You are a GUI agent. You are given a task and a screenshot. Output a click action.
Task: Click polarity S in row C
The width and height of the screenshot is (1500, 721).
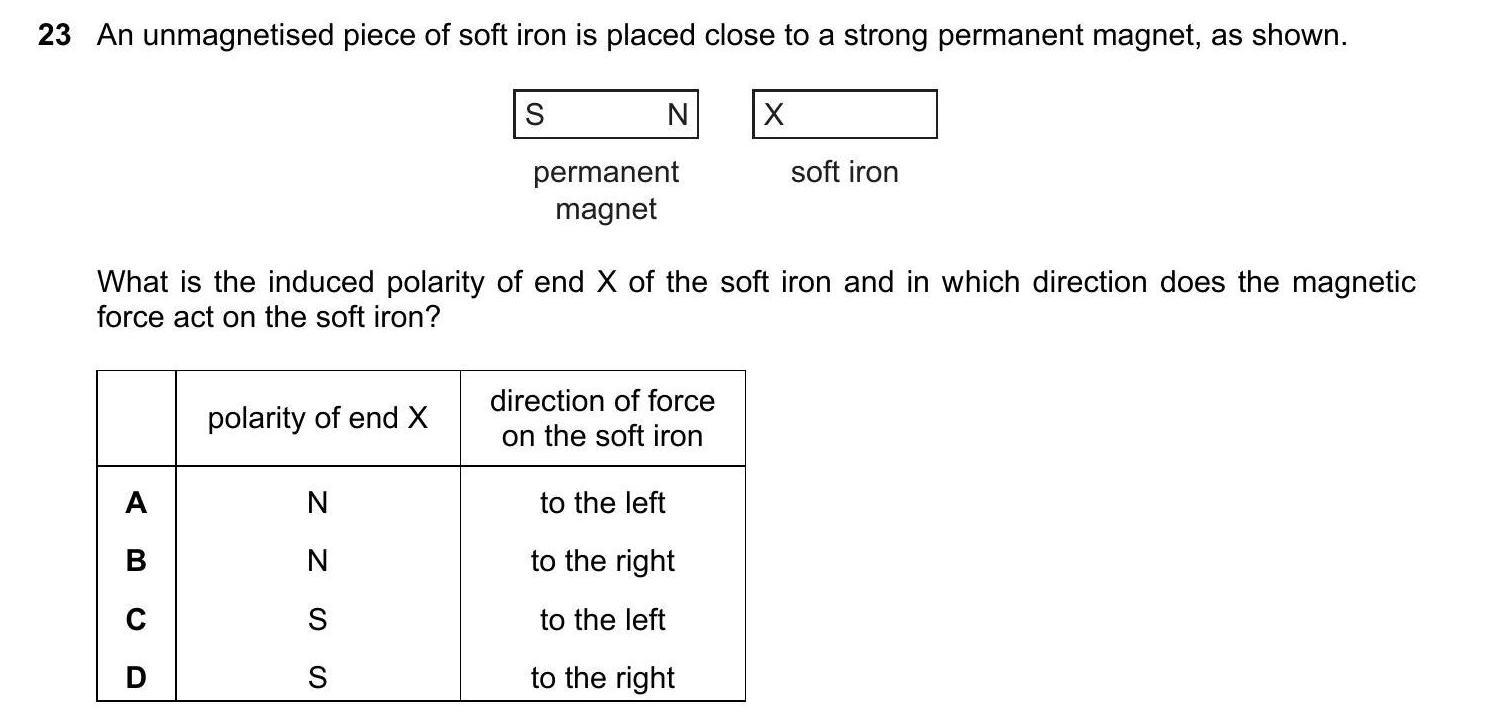point(317,620)
